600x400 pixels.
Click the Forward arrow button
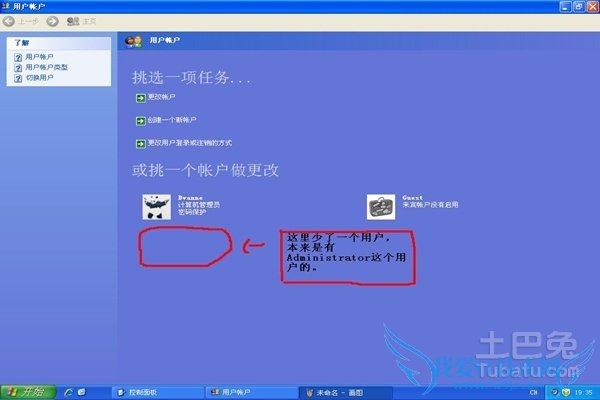[52, 21]
